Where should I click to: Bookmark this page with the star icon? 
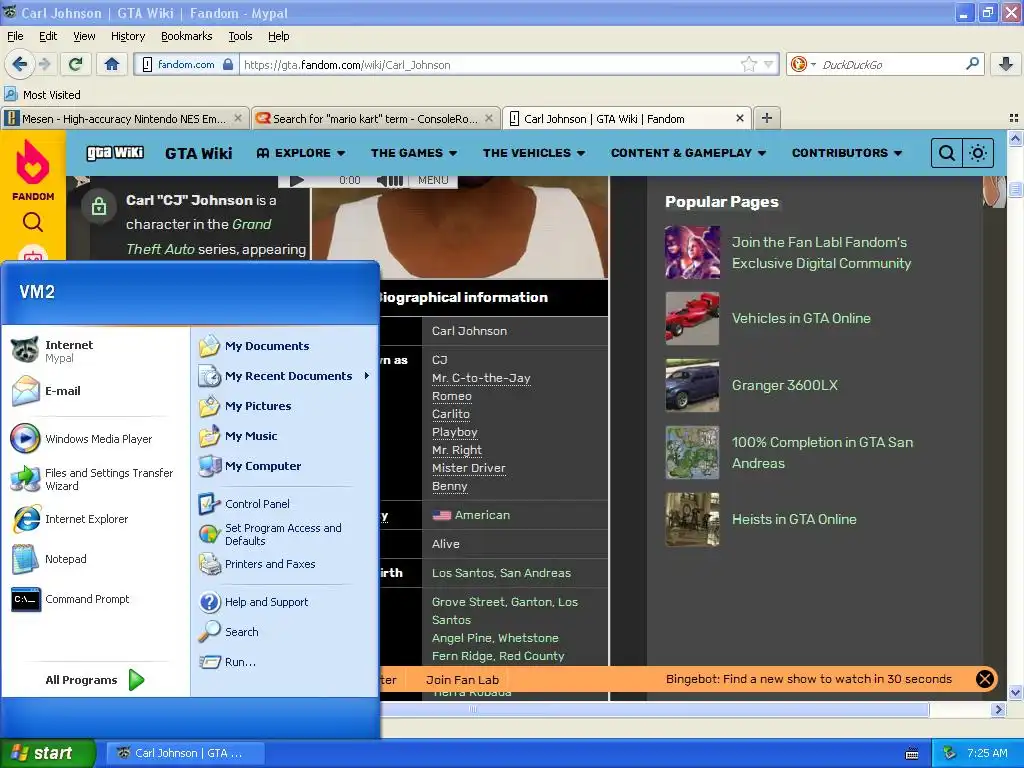[748, 64]
